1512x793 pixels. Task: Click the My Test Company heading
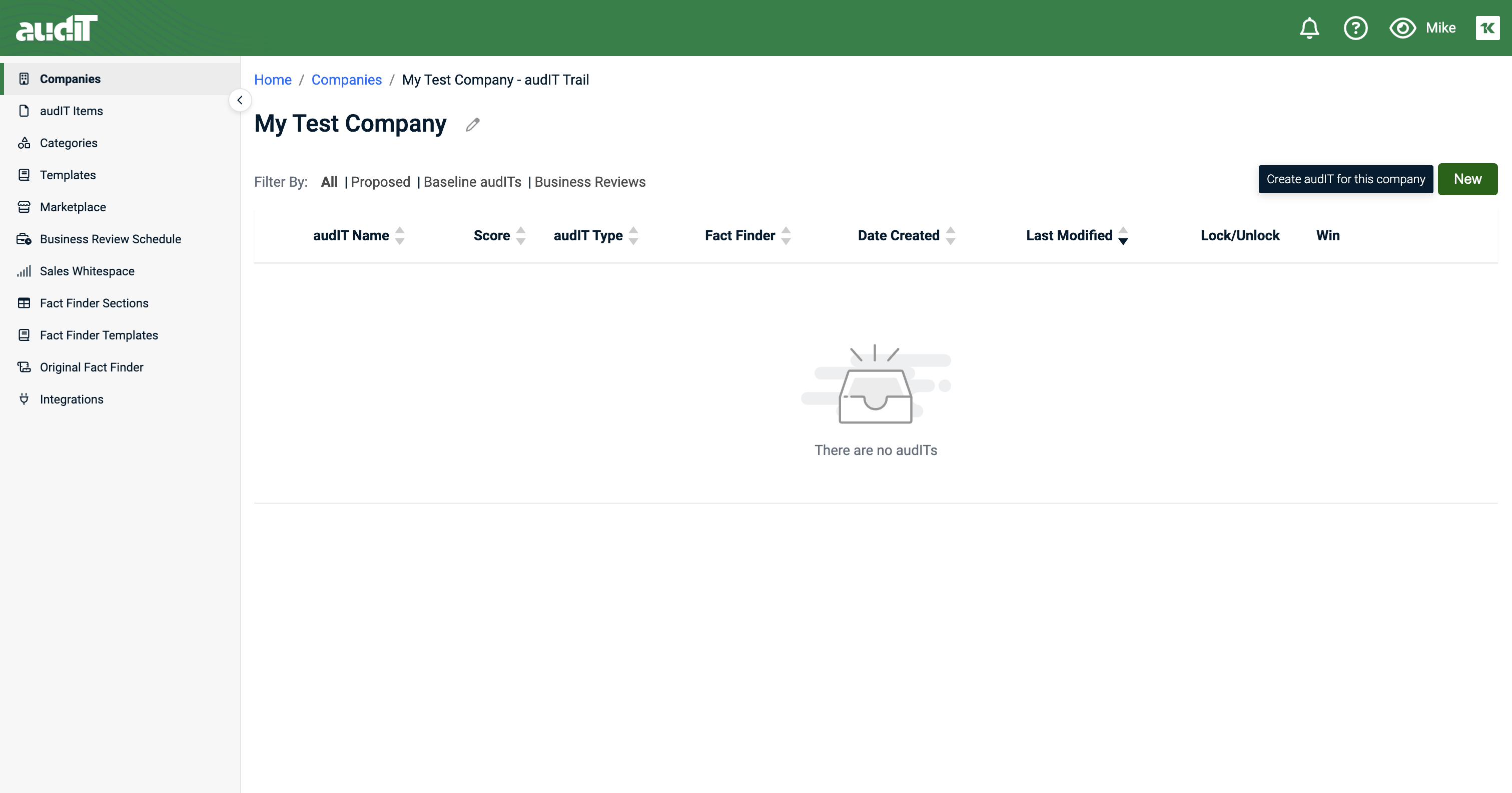(350, 124)
